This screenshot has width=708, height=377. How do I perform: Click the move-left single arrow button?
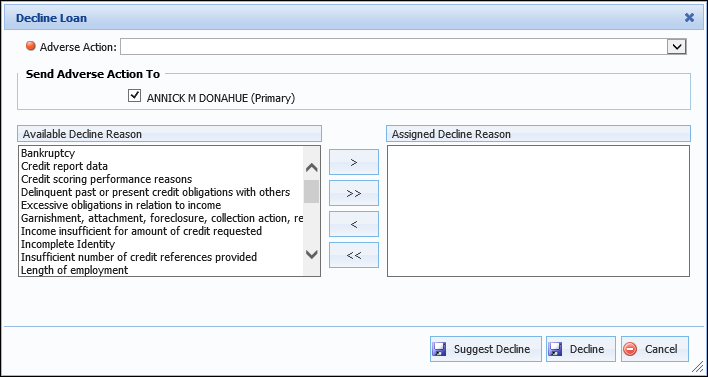(354, 224)
